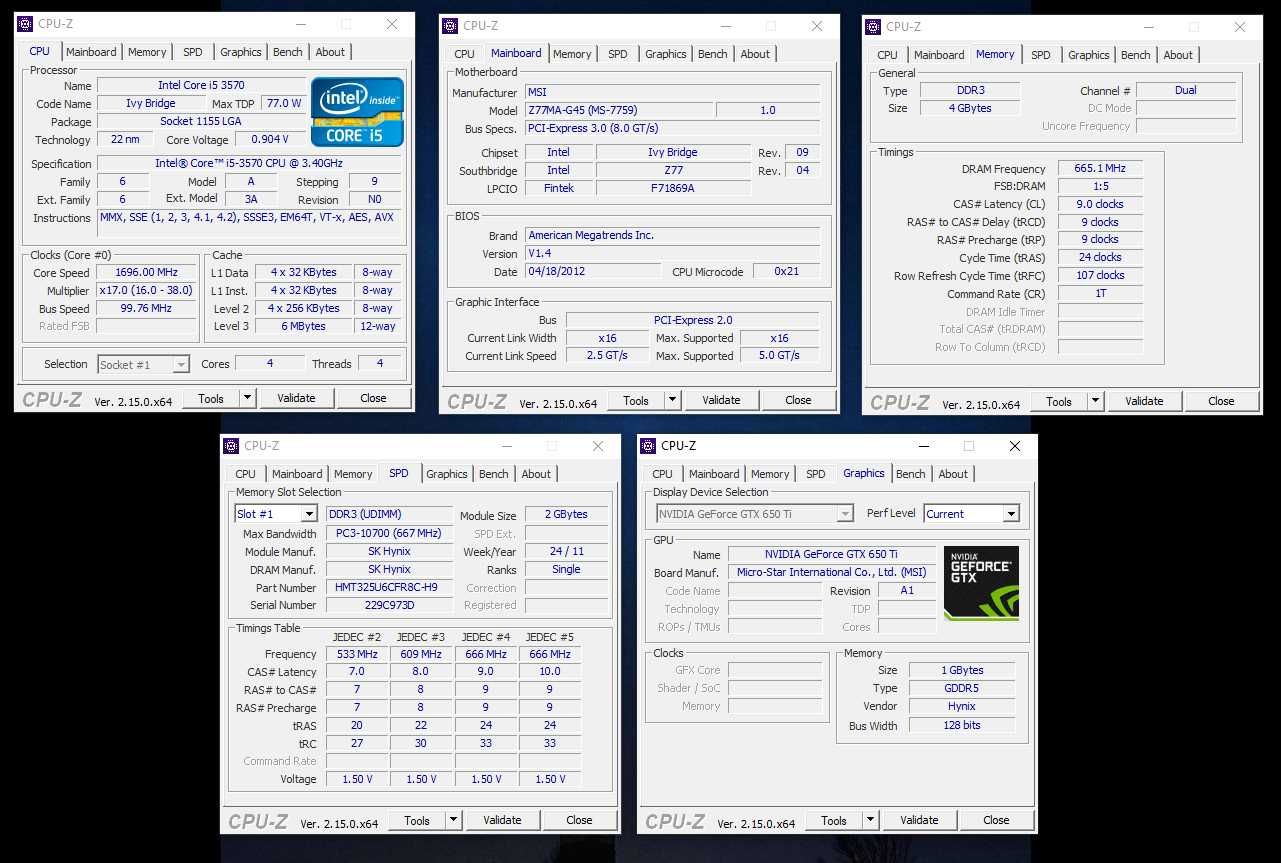Click CPU-Z app icon in Graphics window title bar
Viewport: 1281px width, 863px height.
[x=648, y=446]
